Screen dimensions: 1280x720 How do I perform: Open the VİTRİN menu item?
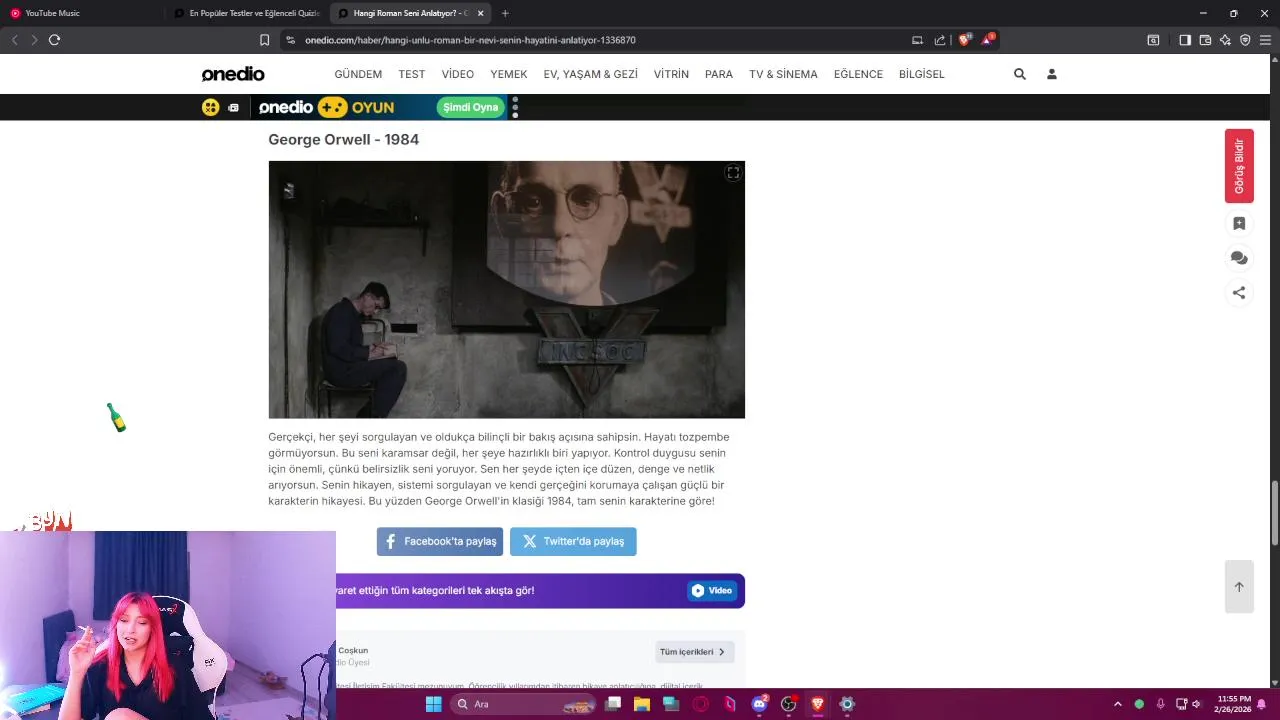coord(671,74)
